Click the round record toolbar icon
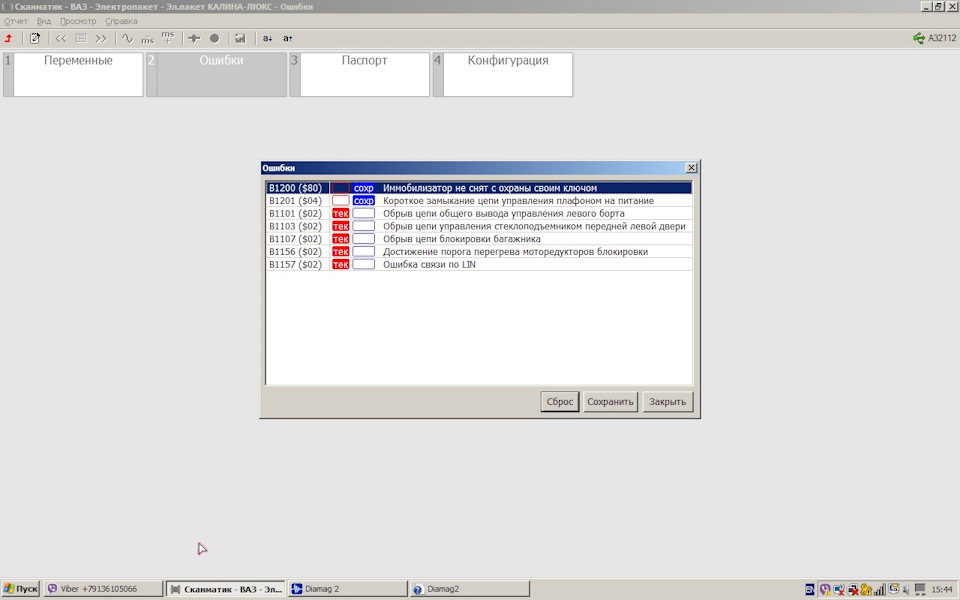Image resolution: width=960 pixels, height=600 pixels. click(214, 39)
